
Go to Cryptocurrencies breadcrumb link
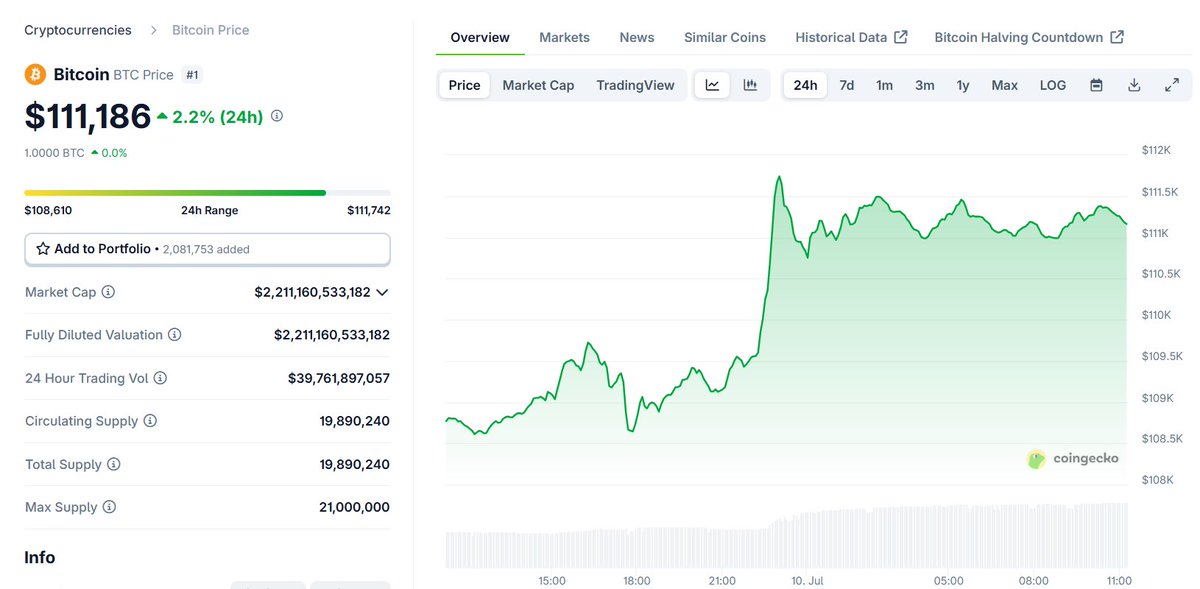(x=78, y=30)
